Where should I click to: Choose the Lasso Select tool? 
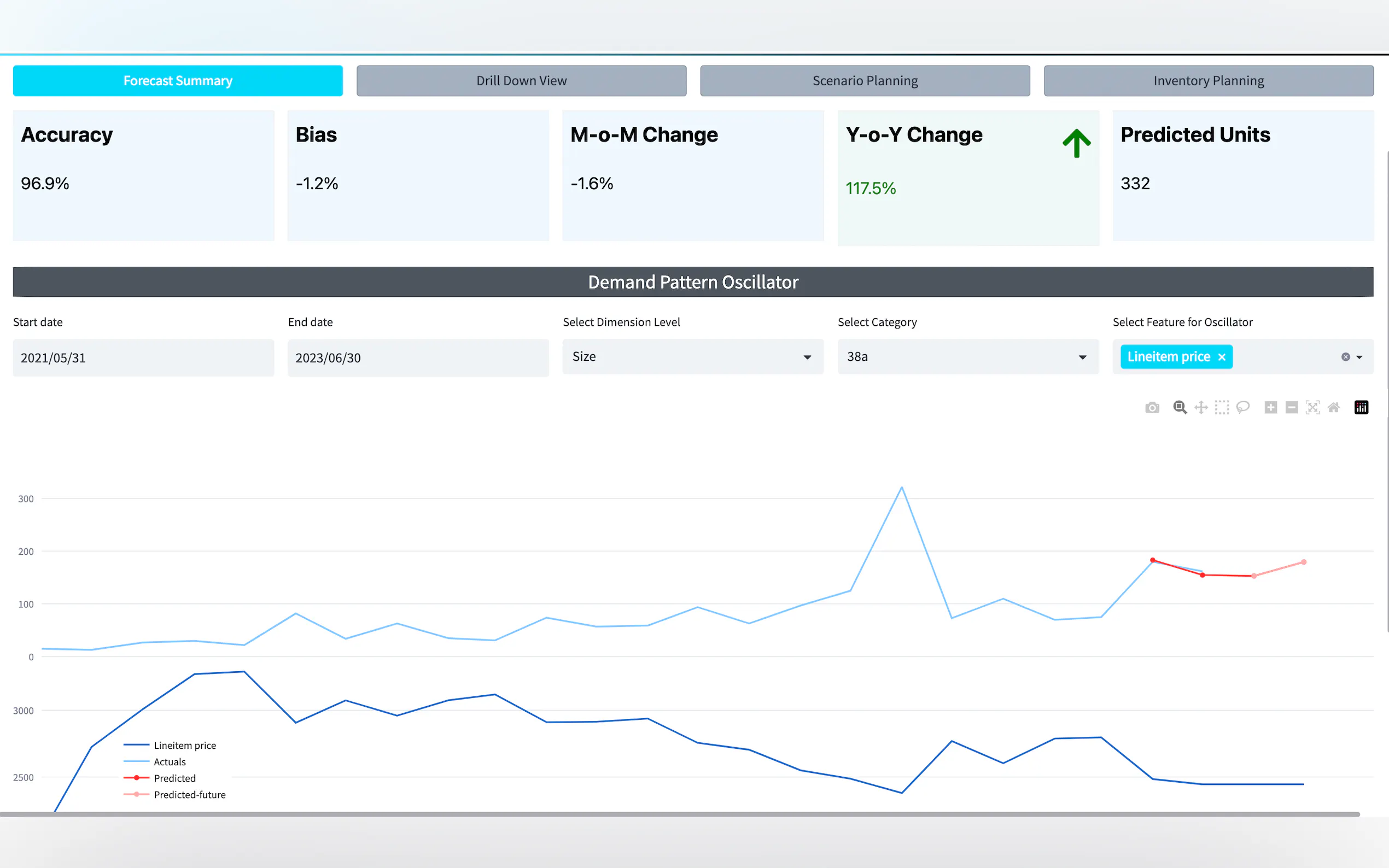pyautogui.click(x=1242, y=408)
